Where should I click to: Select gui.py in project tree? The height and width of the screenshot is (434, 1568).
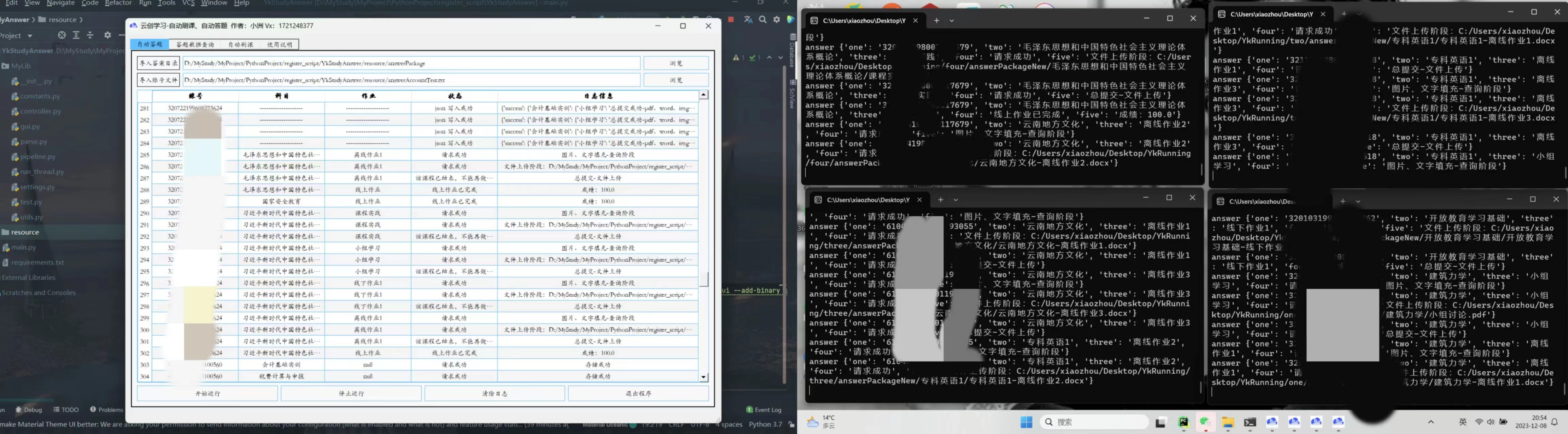coord(30,126)
